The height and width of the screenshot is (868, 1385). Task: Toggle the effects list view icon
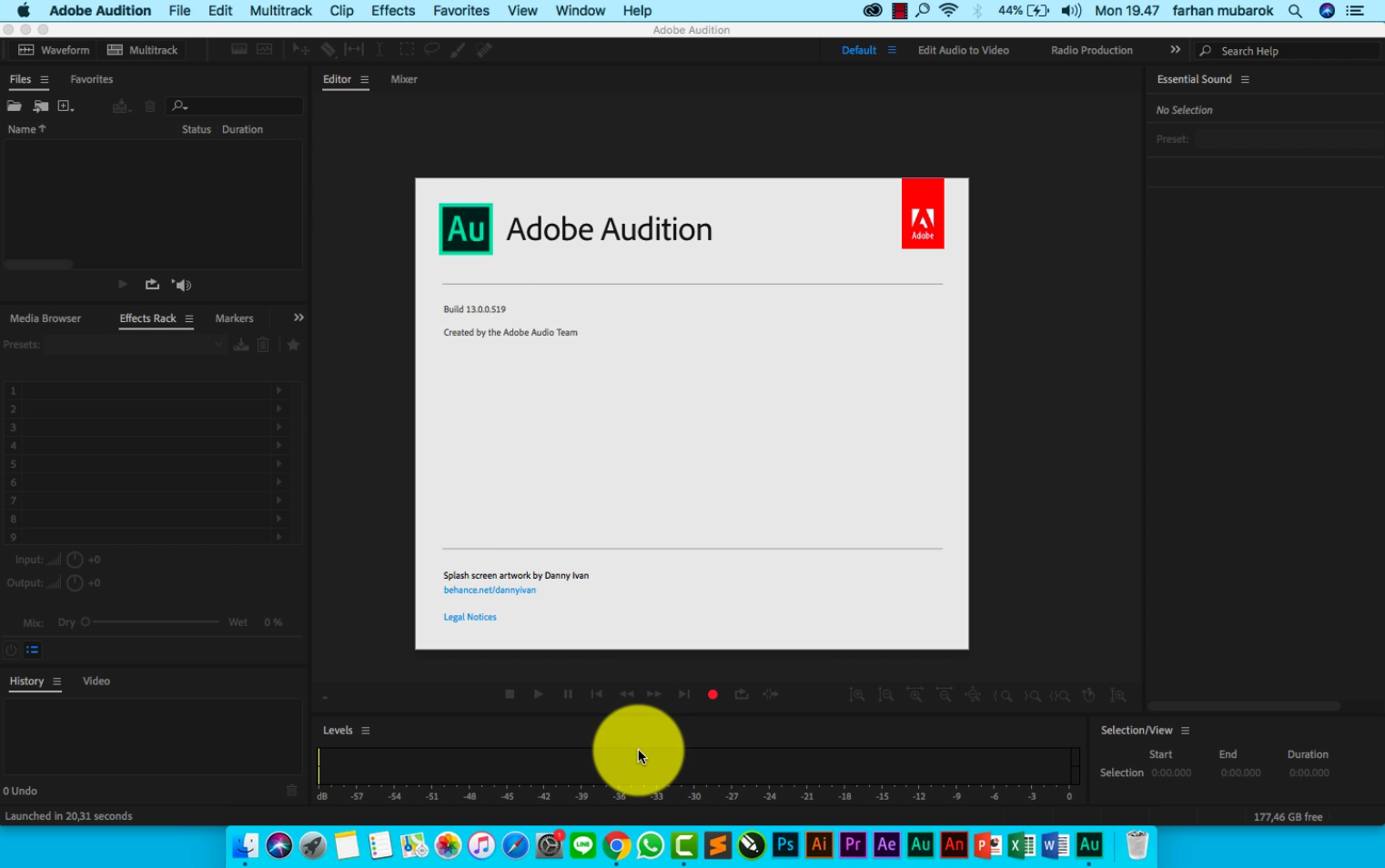click(x=32, y=650)
